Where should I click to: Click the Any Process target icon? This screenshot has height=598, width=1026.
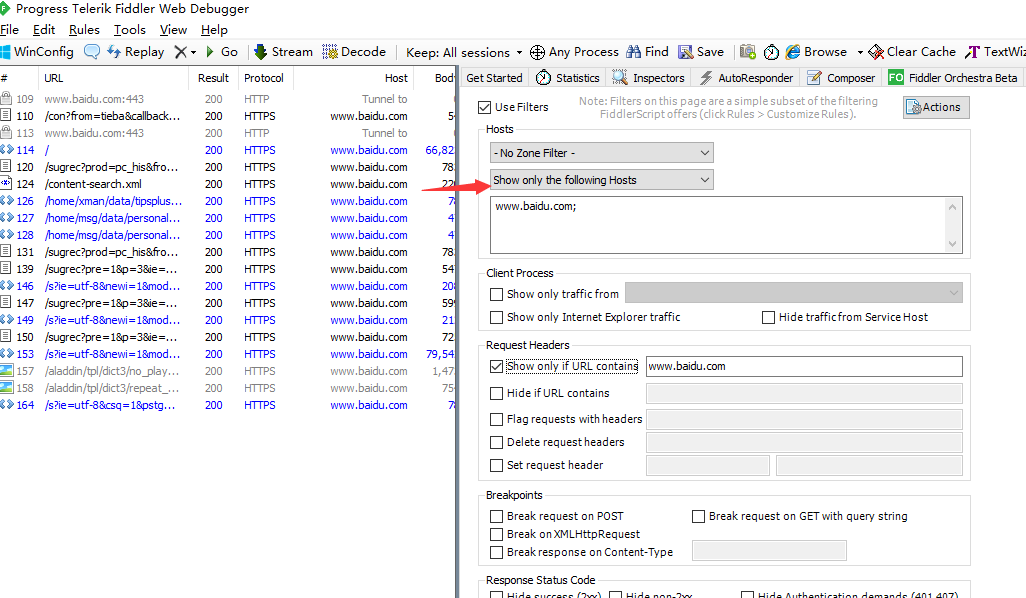click(x=537, y=52)
